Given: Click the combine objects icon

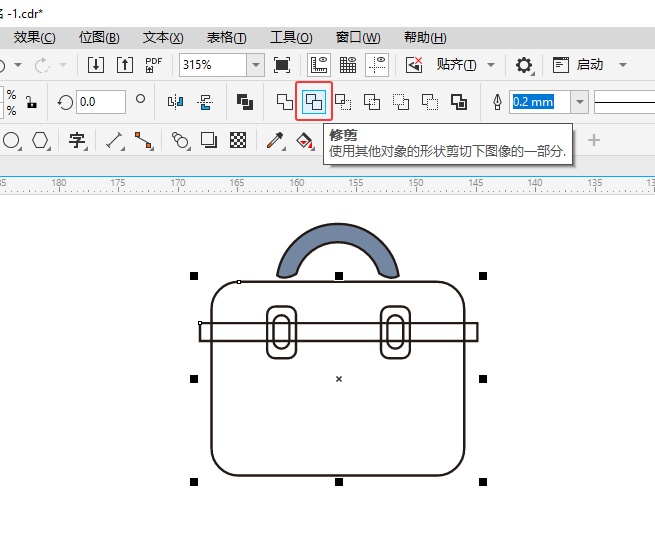Looking at the screenshot, I should [x=245, y=102].
